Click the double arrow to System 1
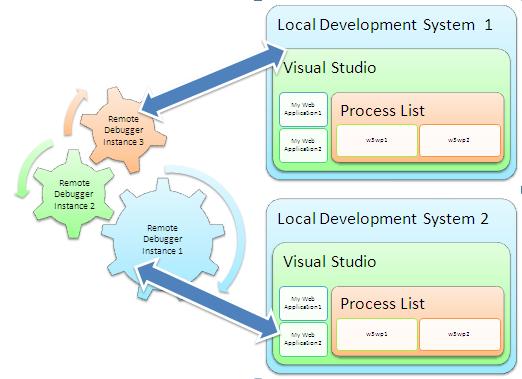The image size is (522, 379). tap(213, 80)
